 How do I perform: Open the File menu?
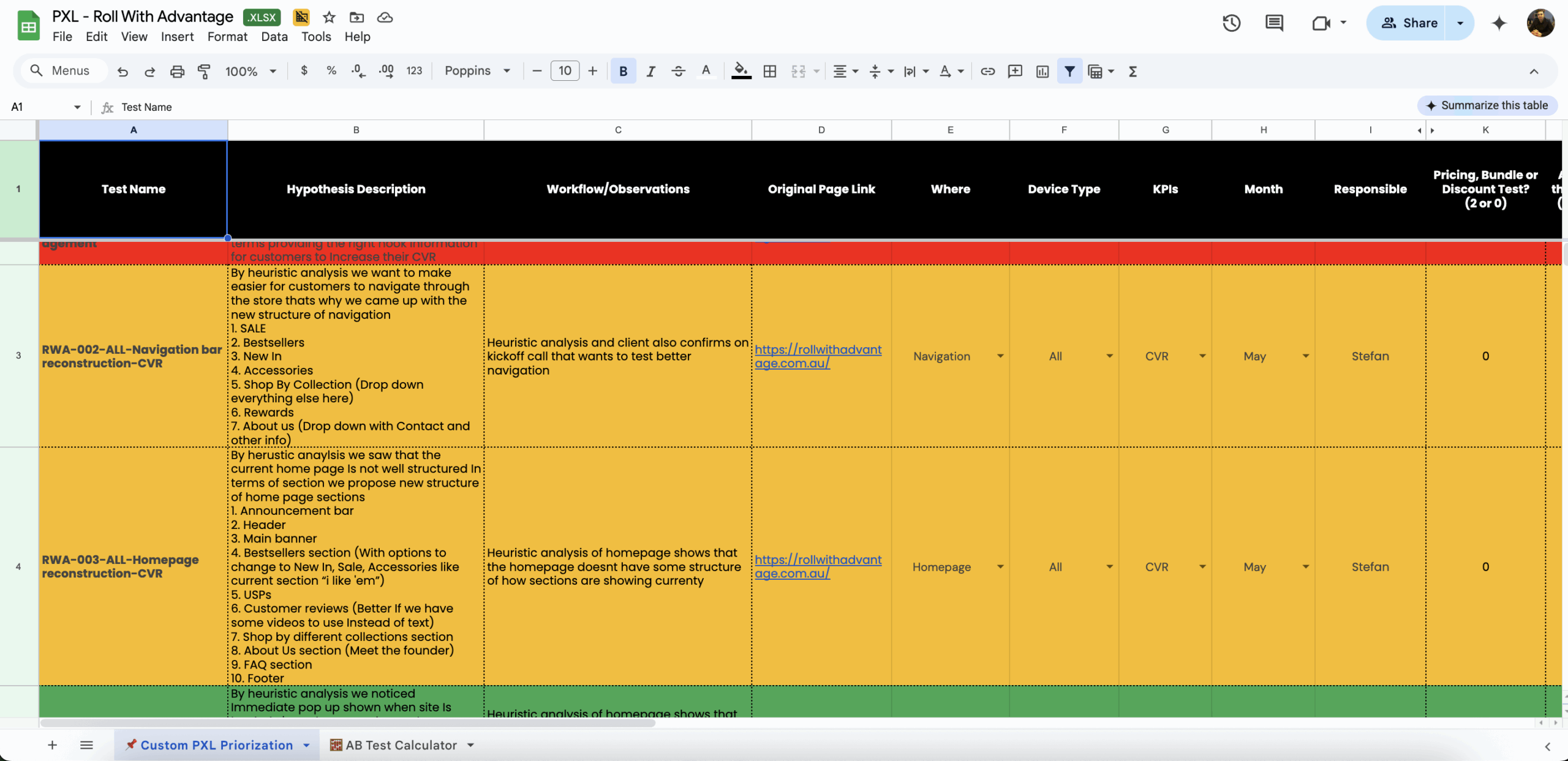pyautogui.click(x=62, y=37)
